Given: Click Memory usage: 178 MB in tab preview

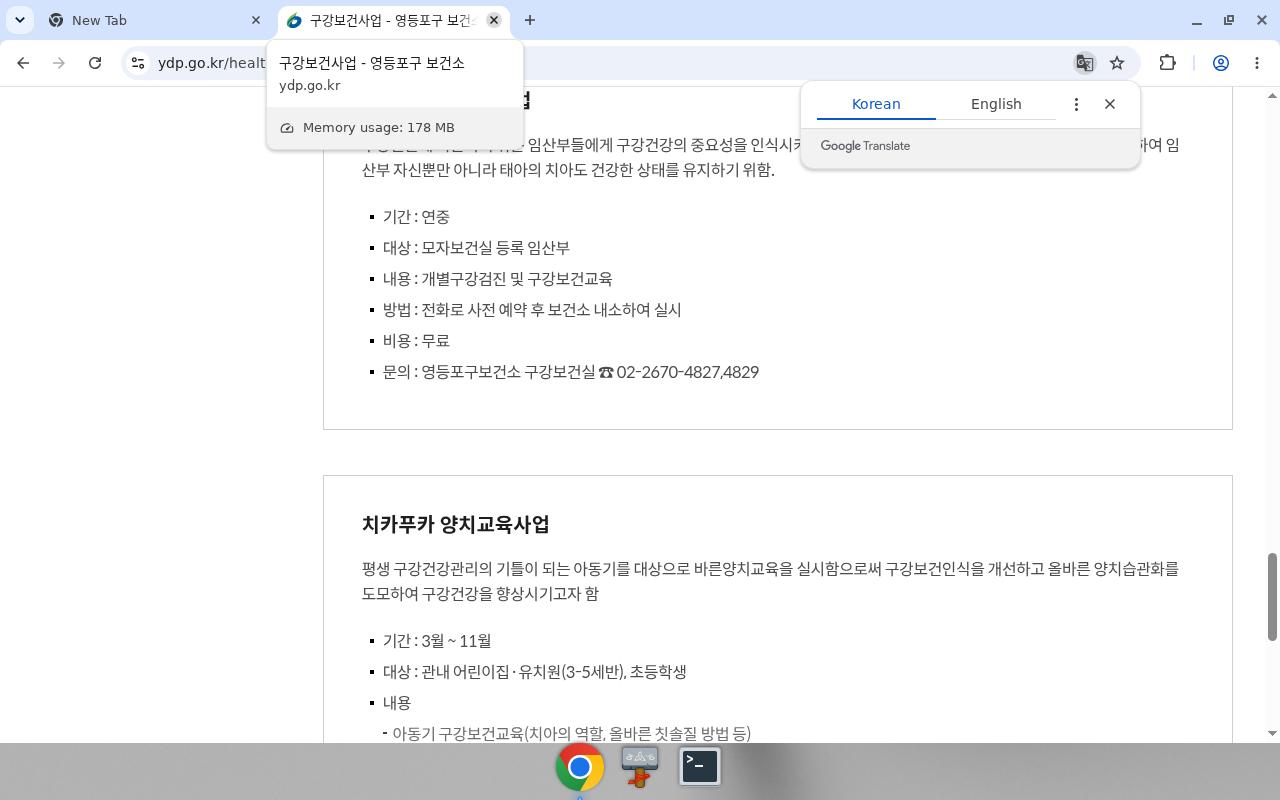Looking at the screenshot, I should click(x=378, y=128).
